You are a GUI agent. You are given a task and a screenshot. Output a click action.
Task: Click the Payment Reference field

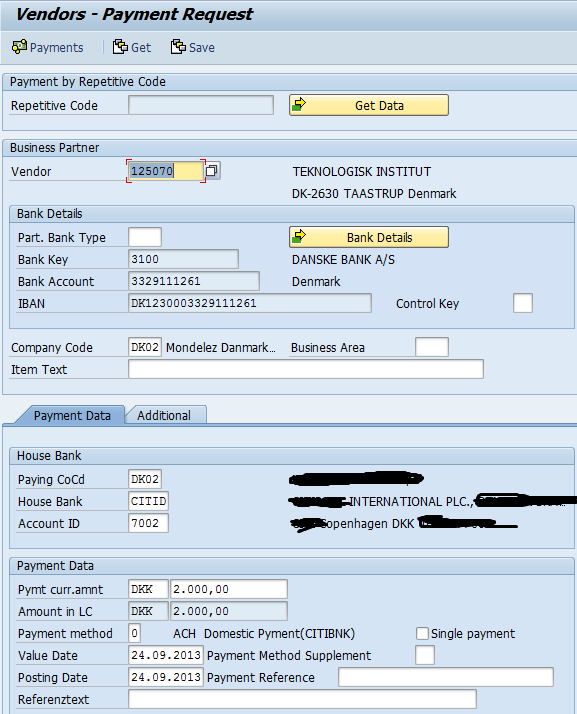446,677
